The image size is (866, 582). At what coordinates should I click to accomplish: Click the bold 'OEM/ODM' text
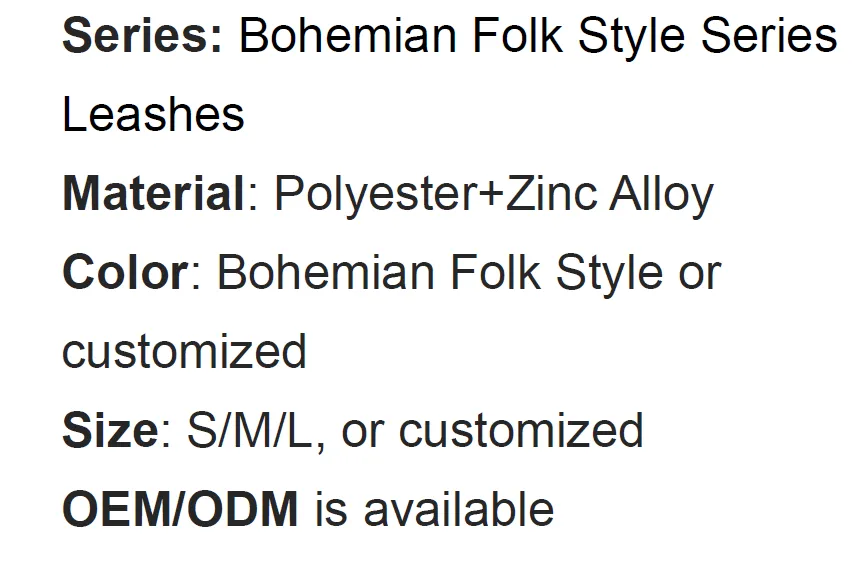(180, 509)
